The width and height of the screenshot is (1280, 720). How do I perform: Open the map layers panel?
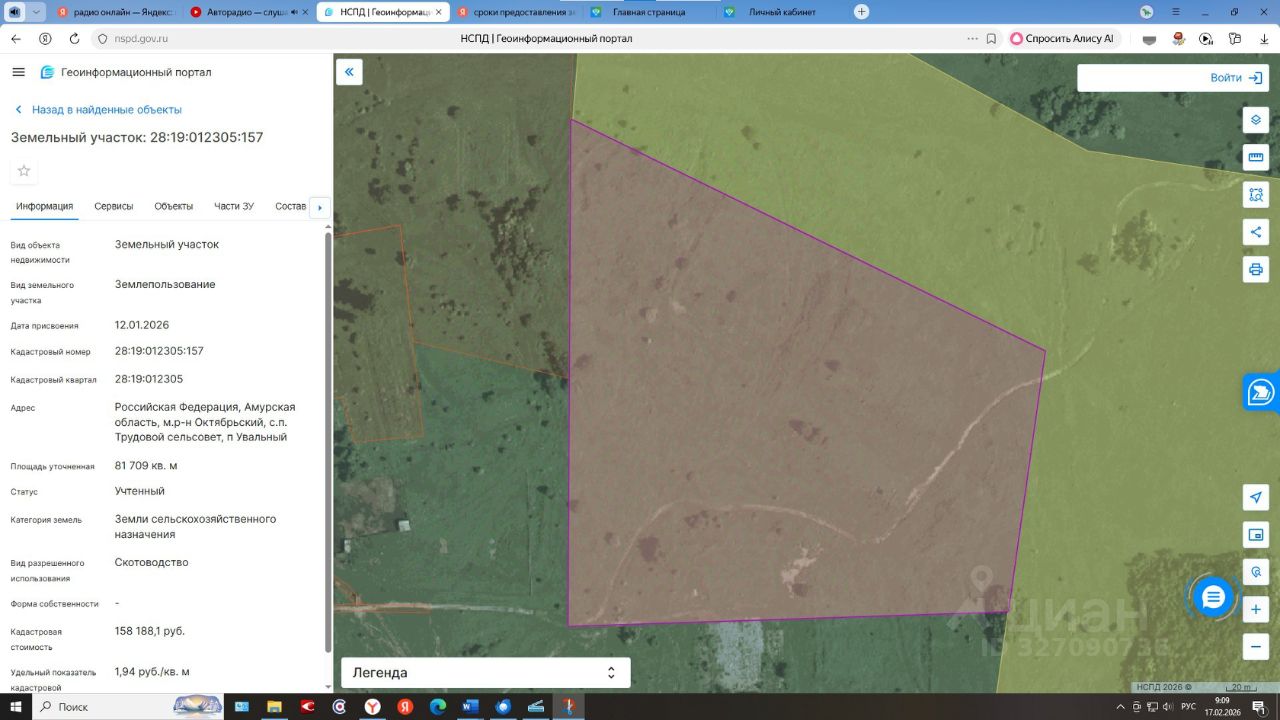(1256, 120)
